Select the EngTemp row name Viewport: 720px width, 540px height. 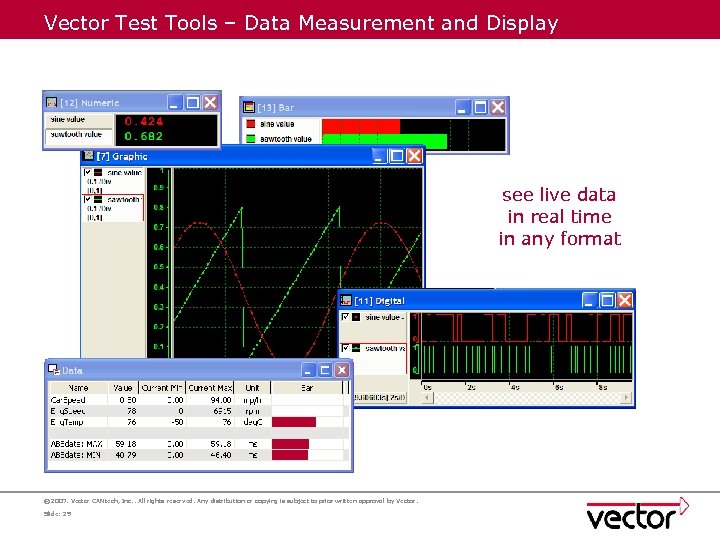pos(67,422)
